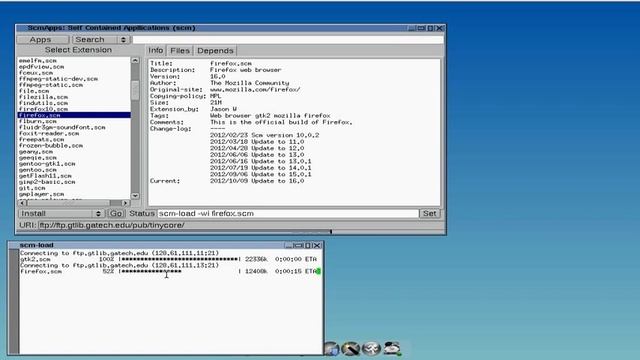This screenshot has height=360, width=640.
Task: Open the Search type dropdown
Action: coord(101,40)
